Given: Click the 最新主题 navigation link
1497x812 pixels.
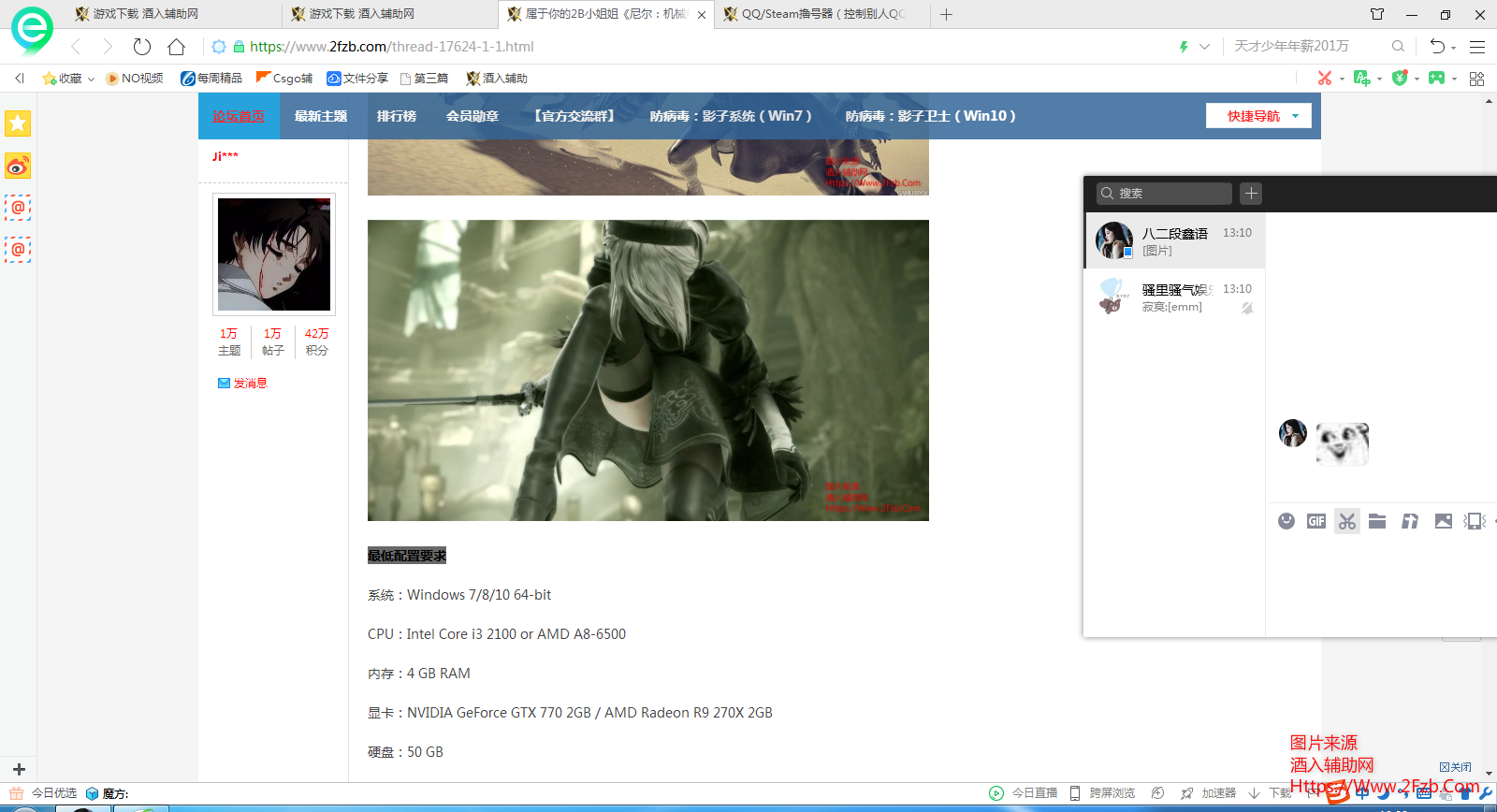Looking at the screenshot, I should (320, 116).
